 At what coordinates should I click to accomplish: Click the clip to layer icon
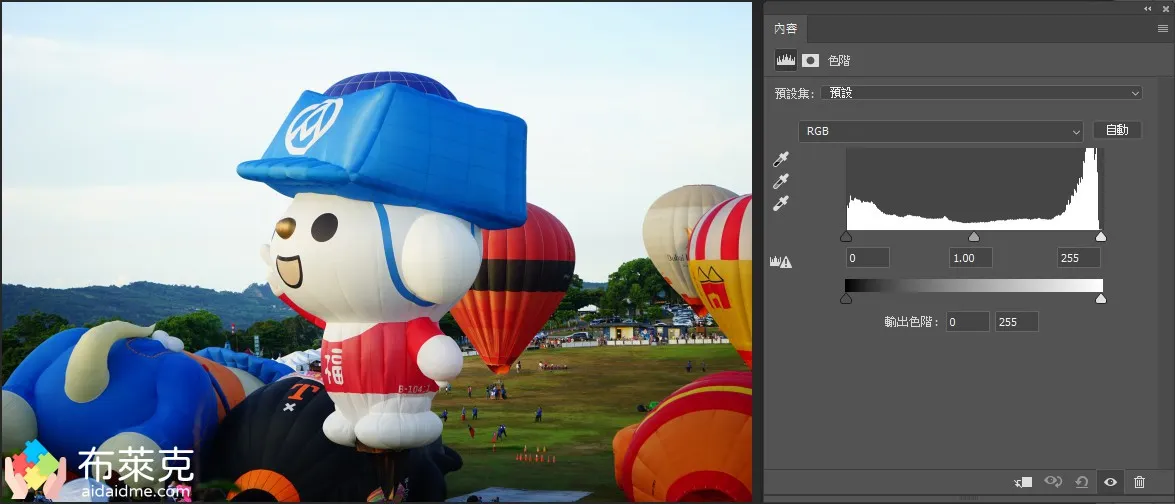(x=1023, y=482)
